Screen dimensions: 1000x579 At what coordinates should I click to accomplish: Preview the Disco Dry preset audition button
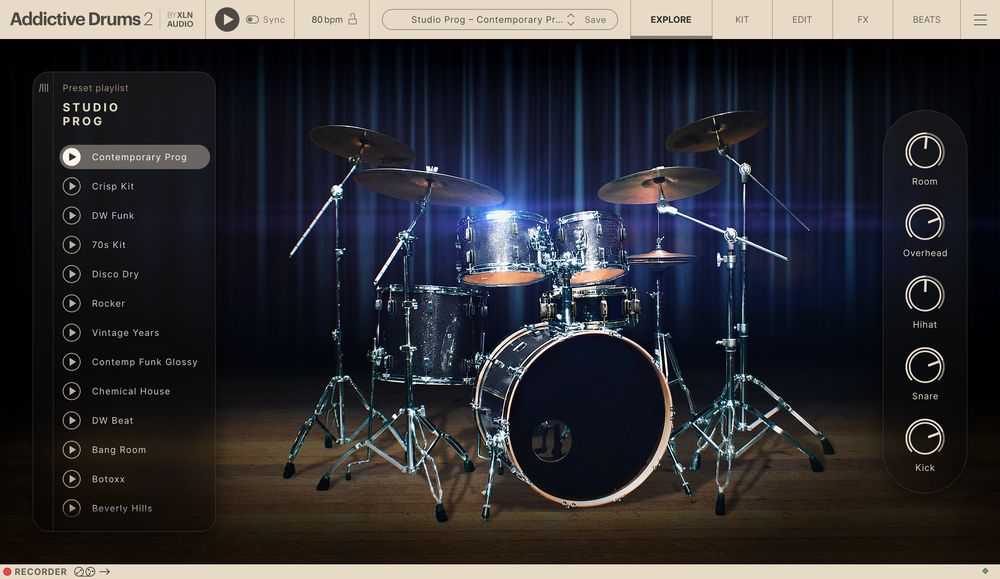[72, 274]
